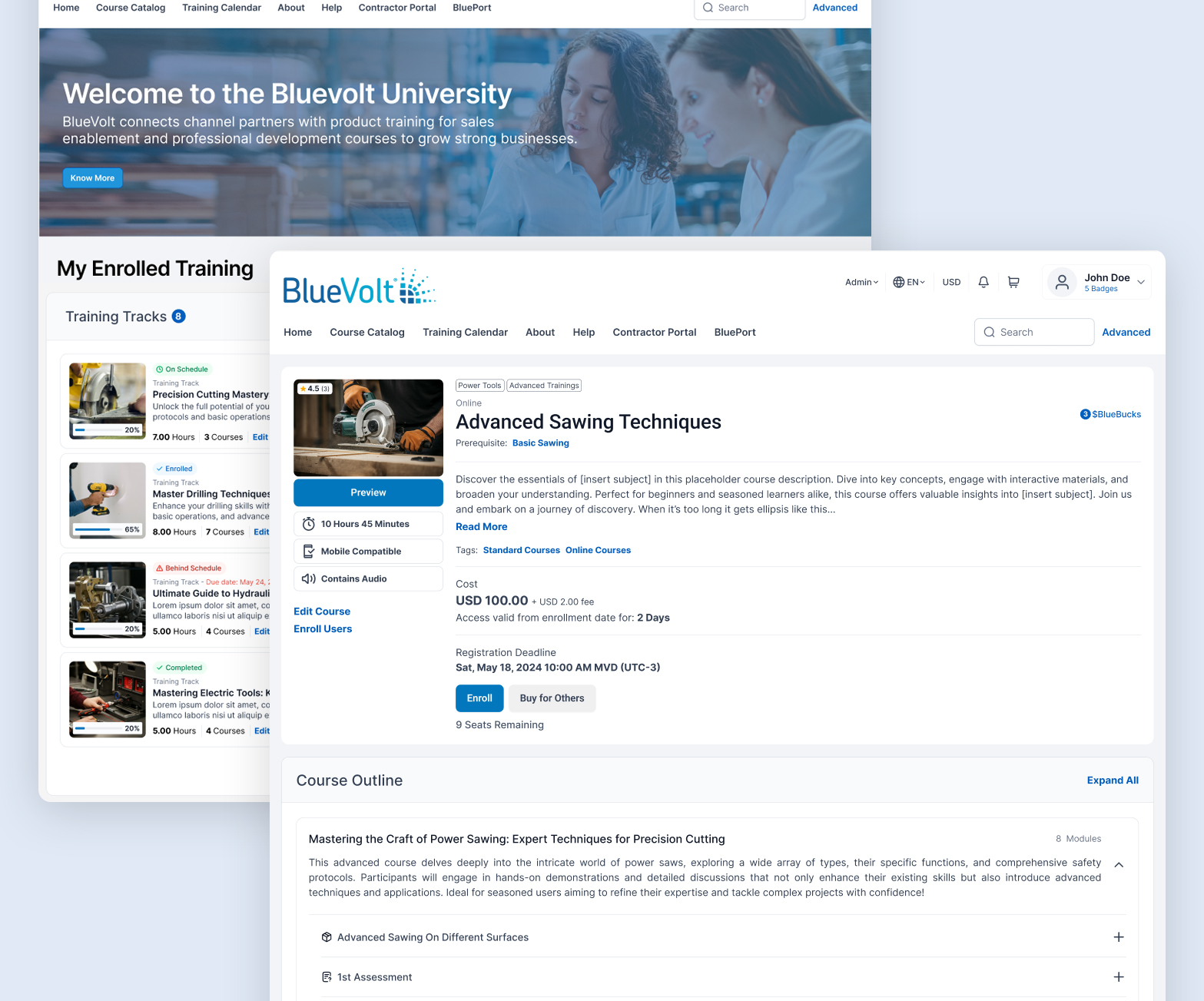The image size is (1204, 1001).
Task: Click the clock icon beside 10 Hours 45 Minutes
Action: click(x=309, y=524)
